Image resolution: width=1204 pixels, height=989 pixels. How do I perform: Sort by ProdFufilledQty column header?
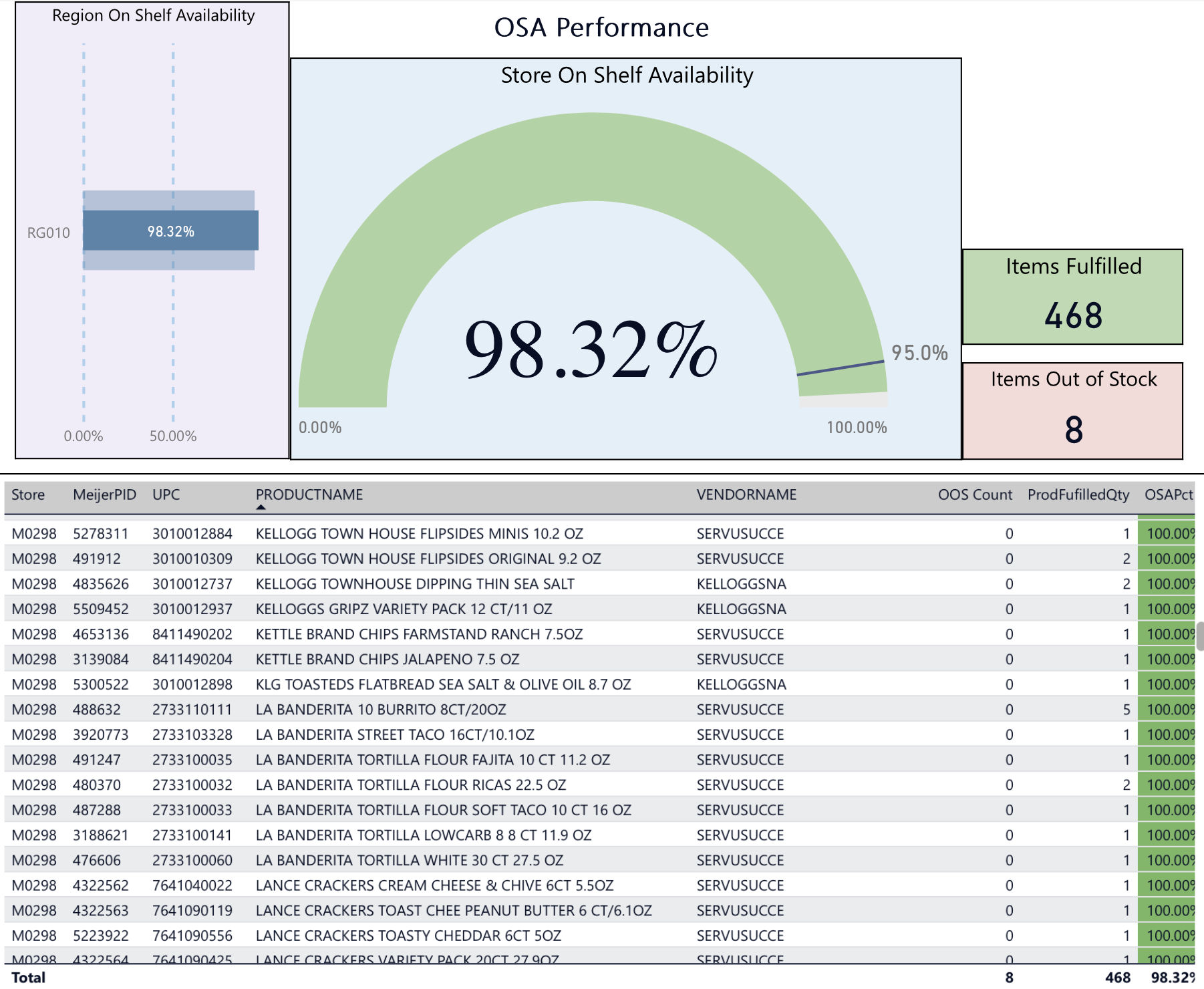[1078, 495]
